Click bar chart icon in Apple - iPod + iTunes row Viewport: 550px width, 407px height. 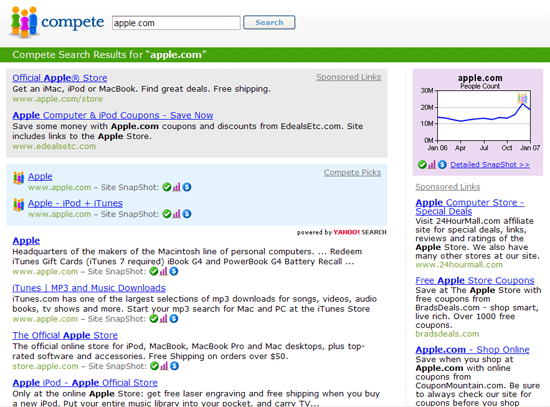(x=176, y=214)
